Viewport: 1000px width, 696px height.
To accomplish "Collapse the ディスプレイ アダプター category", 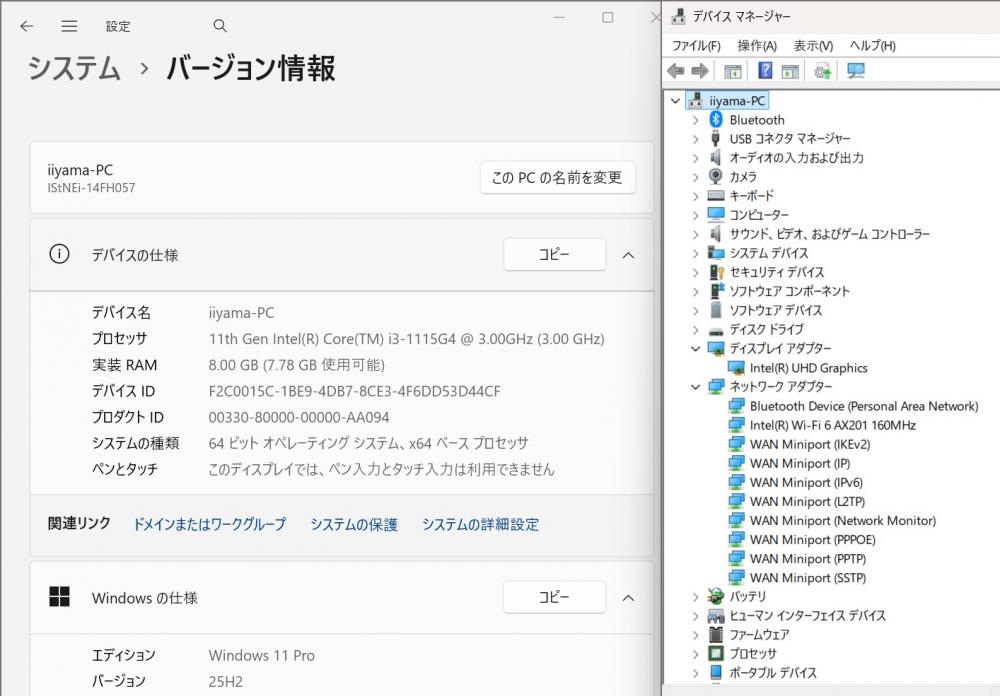I will click(x=696, y=348).
